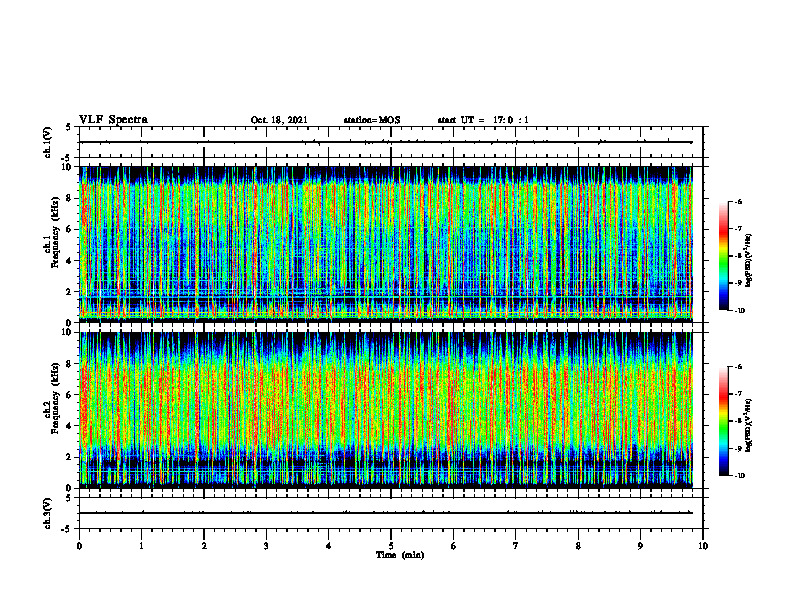This screenshot has width=792, height=612.
Task: Click the "9" time axis tick label
Action: tap(640, 546)
